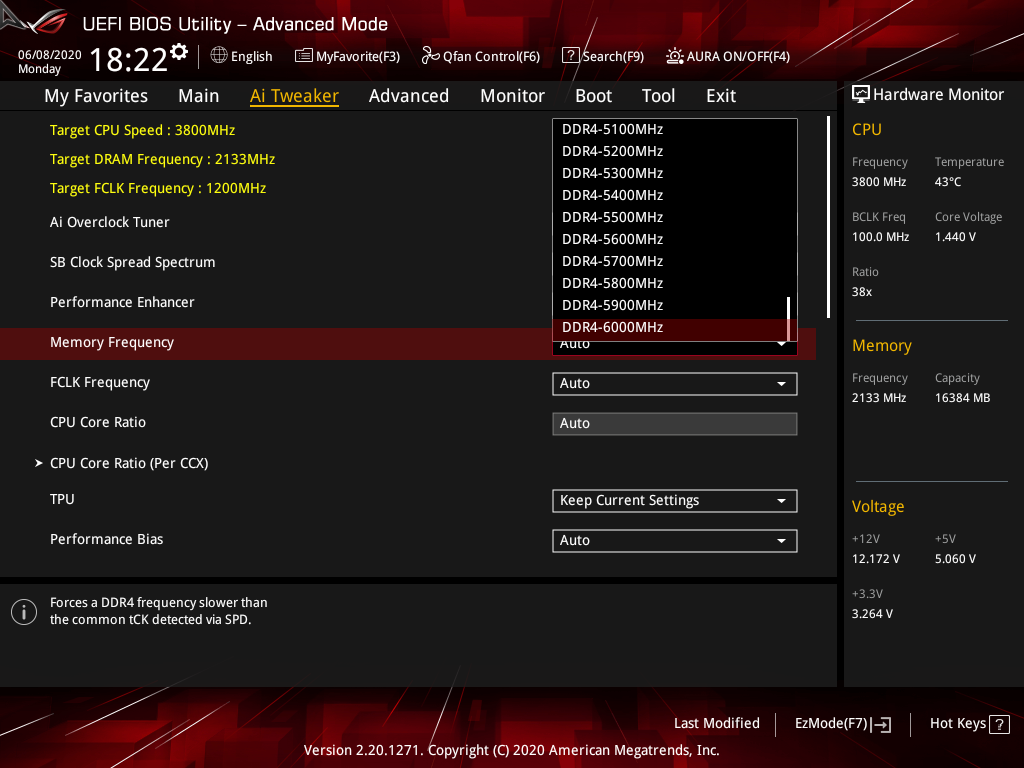Open the Main tab
This screenshot has height=768, width=1024.
[x=199, y=96]
